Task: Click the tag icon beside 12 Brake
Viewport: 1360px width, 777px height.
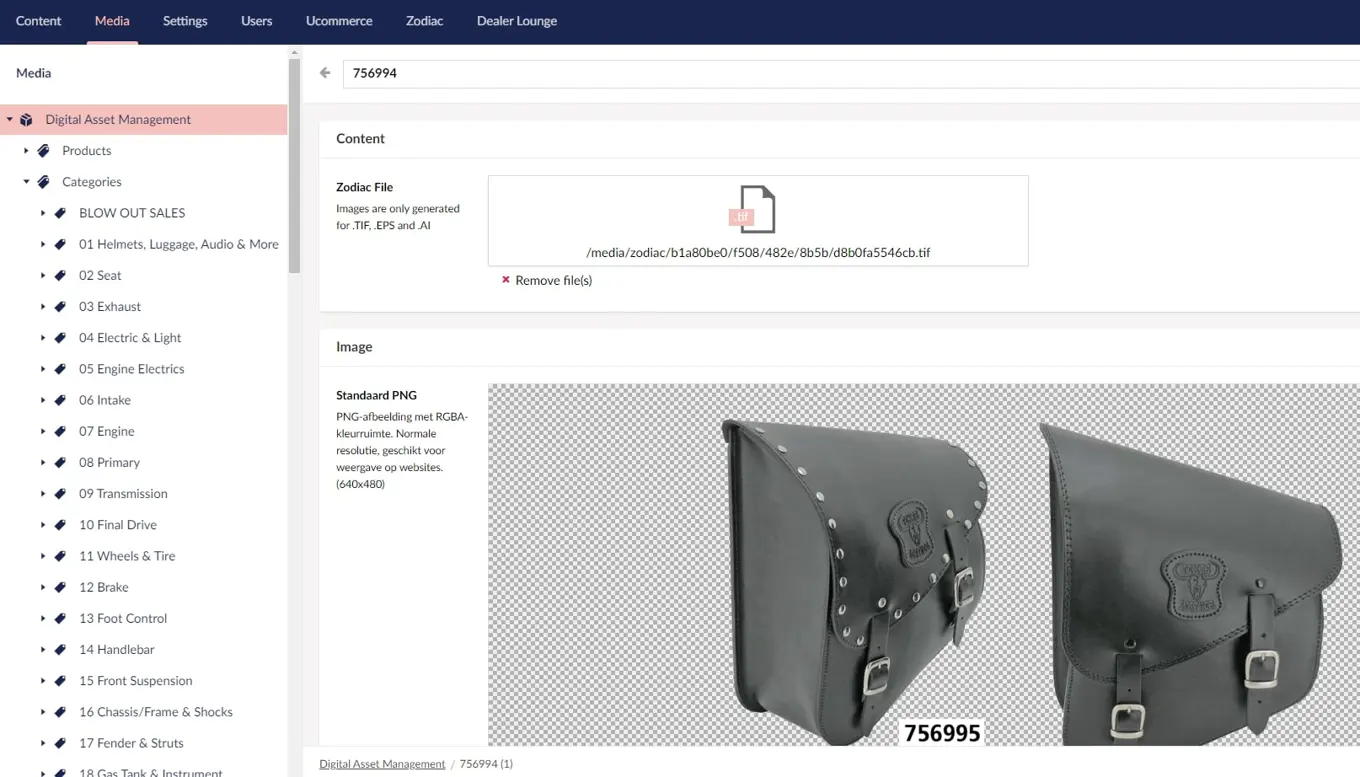Action: [x=61, y=588]
